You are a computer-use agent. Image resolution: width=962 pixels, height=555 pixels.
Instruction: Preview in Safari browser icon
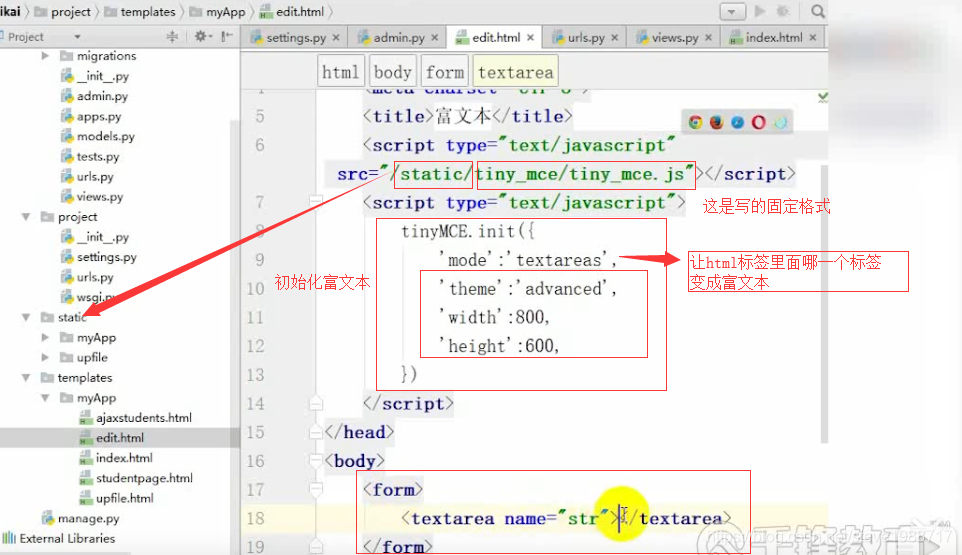(x=737, y=122)
